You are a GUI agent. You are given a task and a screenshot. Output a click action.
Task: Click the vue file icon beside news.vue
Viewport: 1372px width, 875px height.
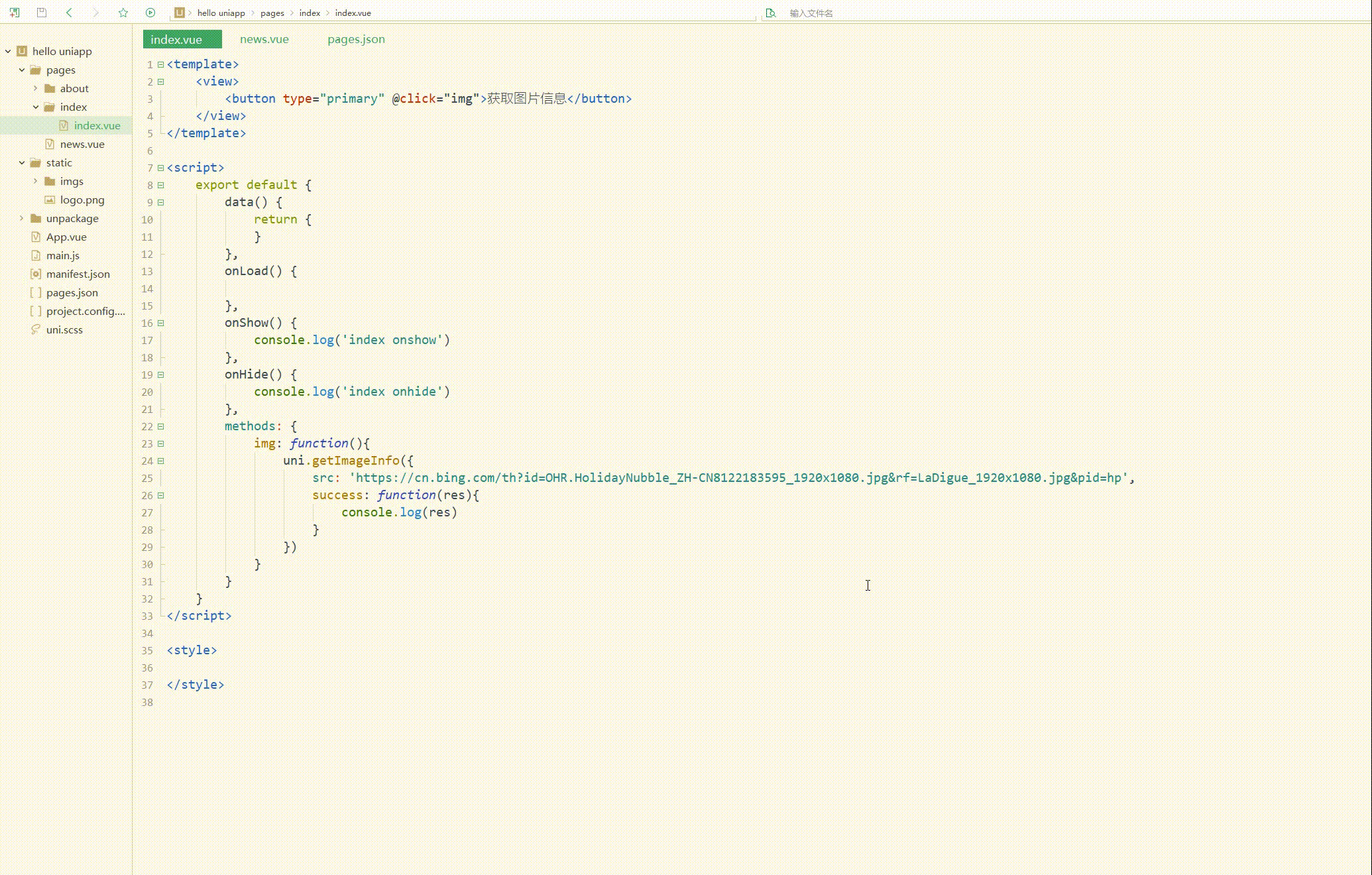tap(50, 144)
